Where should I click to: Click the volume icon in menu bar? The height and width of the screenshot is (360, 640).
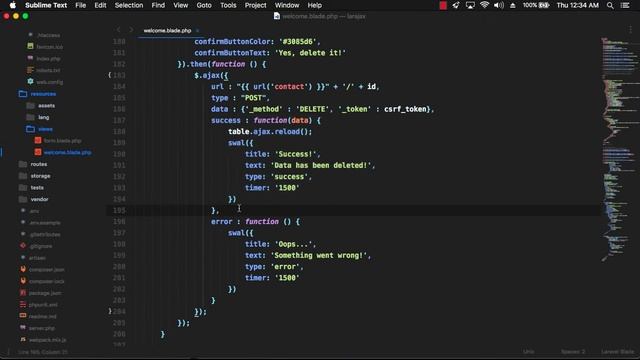click(498, 5)
